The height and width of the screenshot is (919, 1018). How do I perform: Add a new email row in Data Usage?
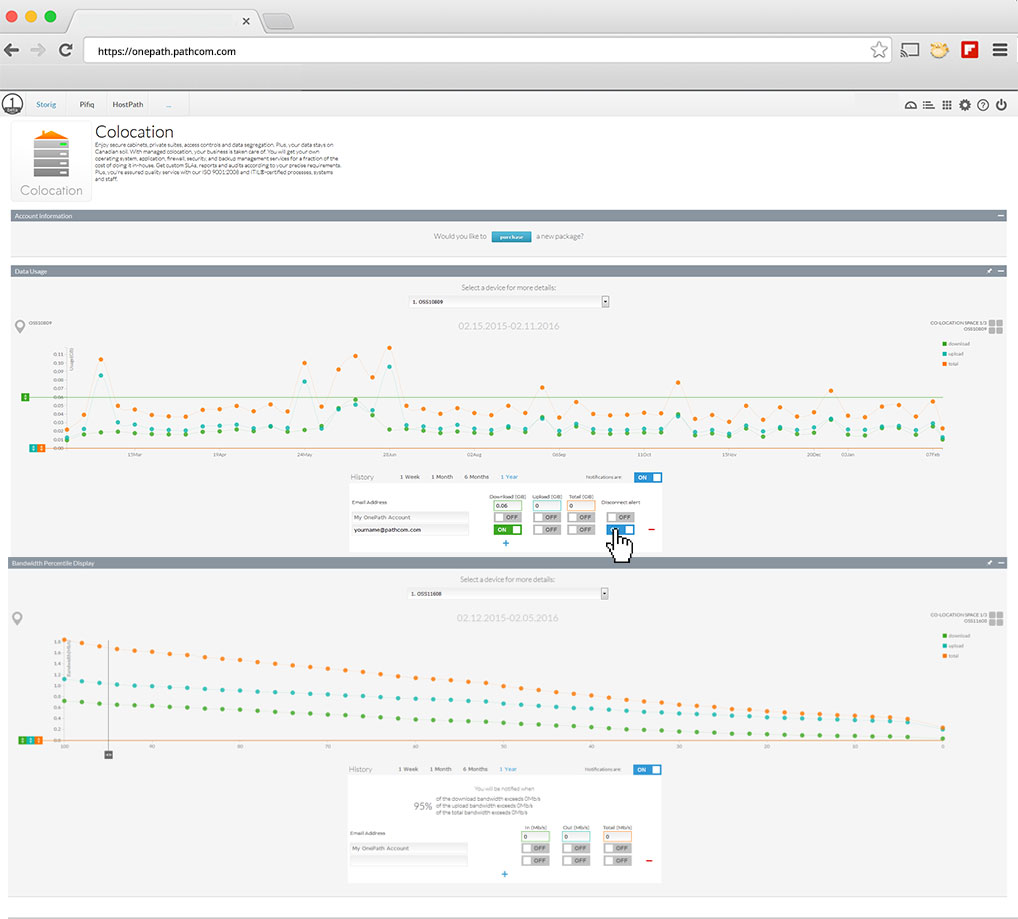point(506,543)
